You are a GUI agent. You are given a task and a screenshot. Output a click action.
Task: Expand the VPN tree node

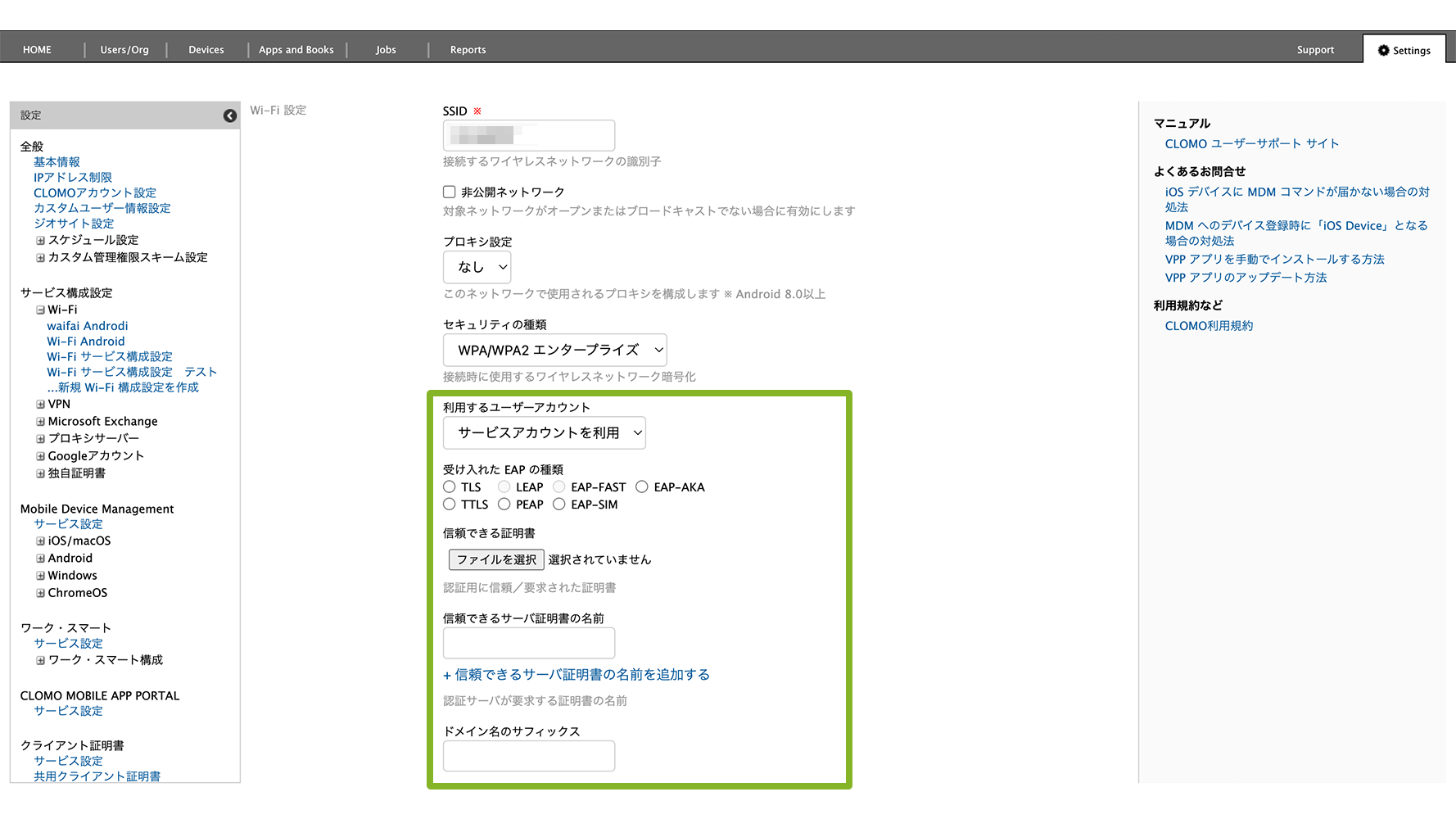click(x=40, y=405)
